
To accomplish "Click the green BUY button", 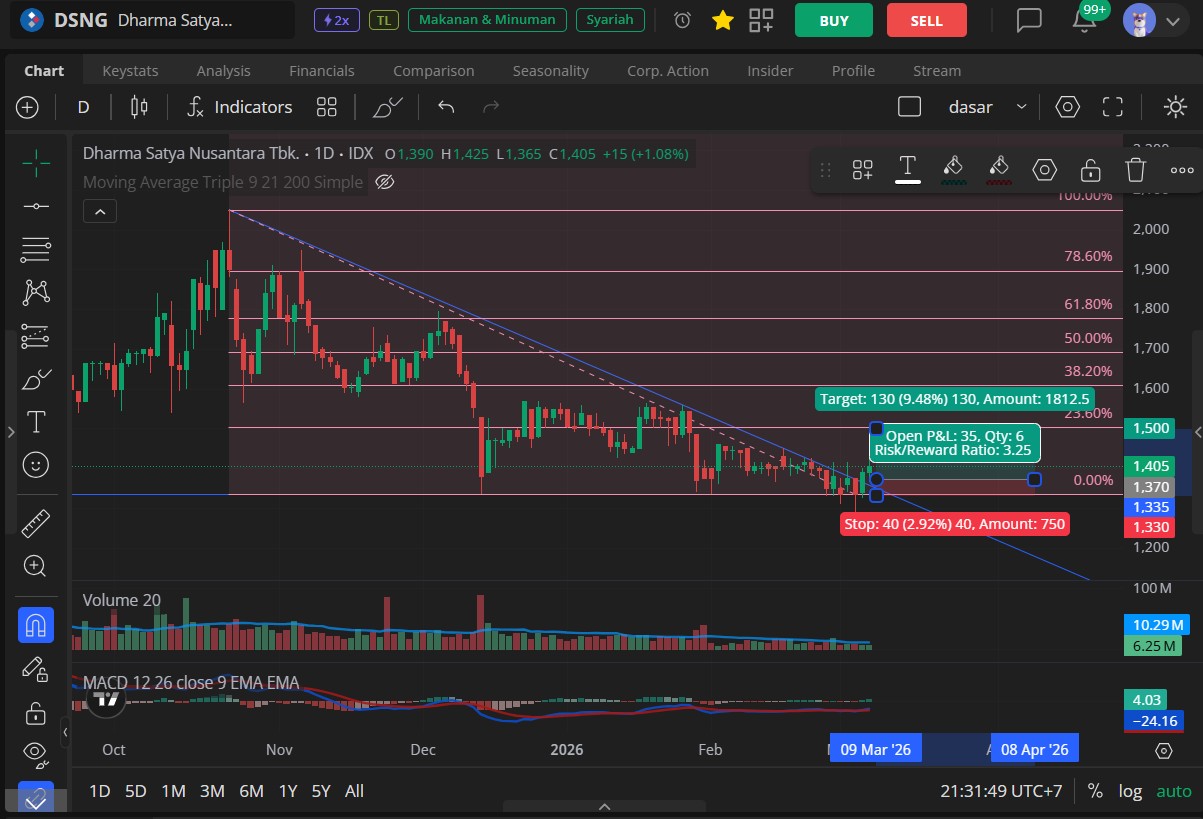I will point(834,20).
